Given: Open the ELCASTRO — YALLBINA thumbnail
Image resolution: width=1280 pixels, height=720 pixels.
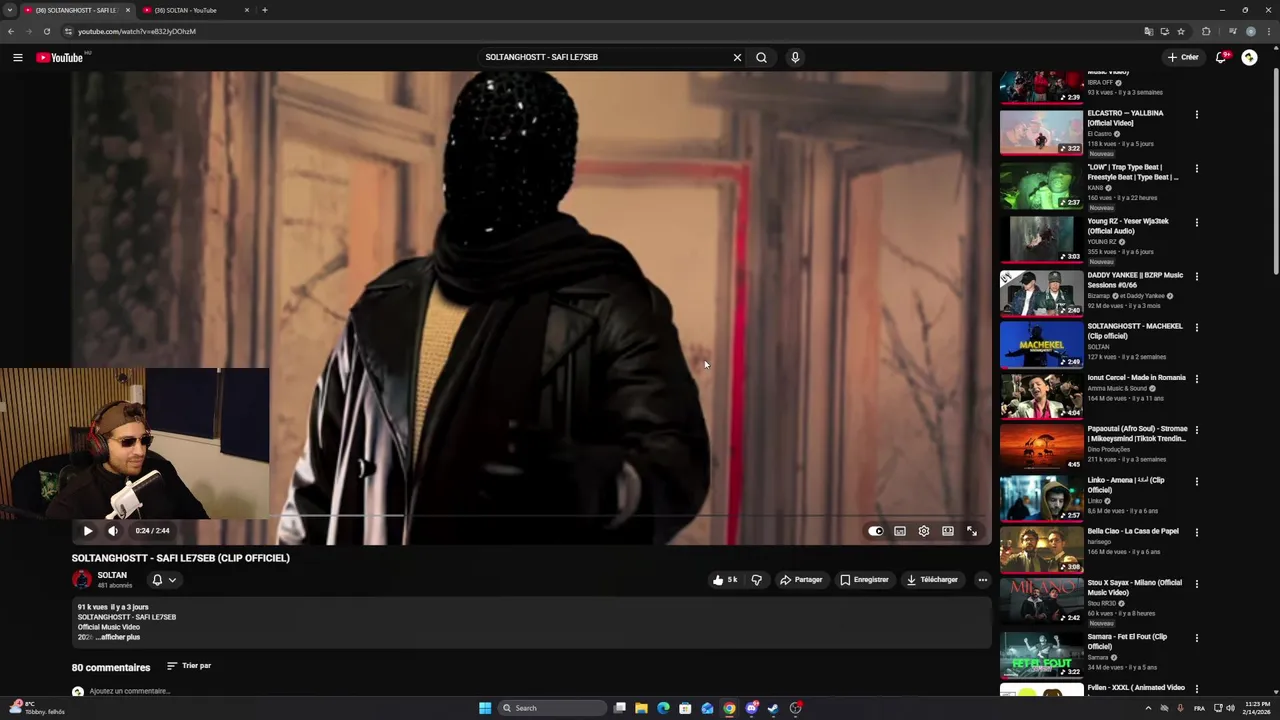Looking at the screenshot, I should (1041, 132).
